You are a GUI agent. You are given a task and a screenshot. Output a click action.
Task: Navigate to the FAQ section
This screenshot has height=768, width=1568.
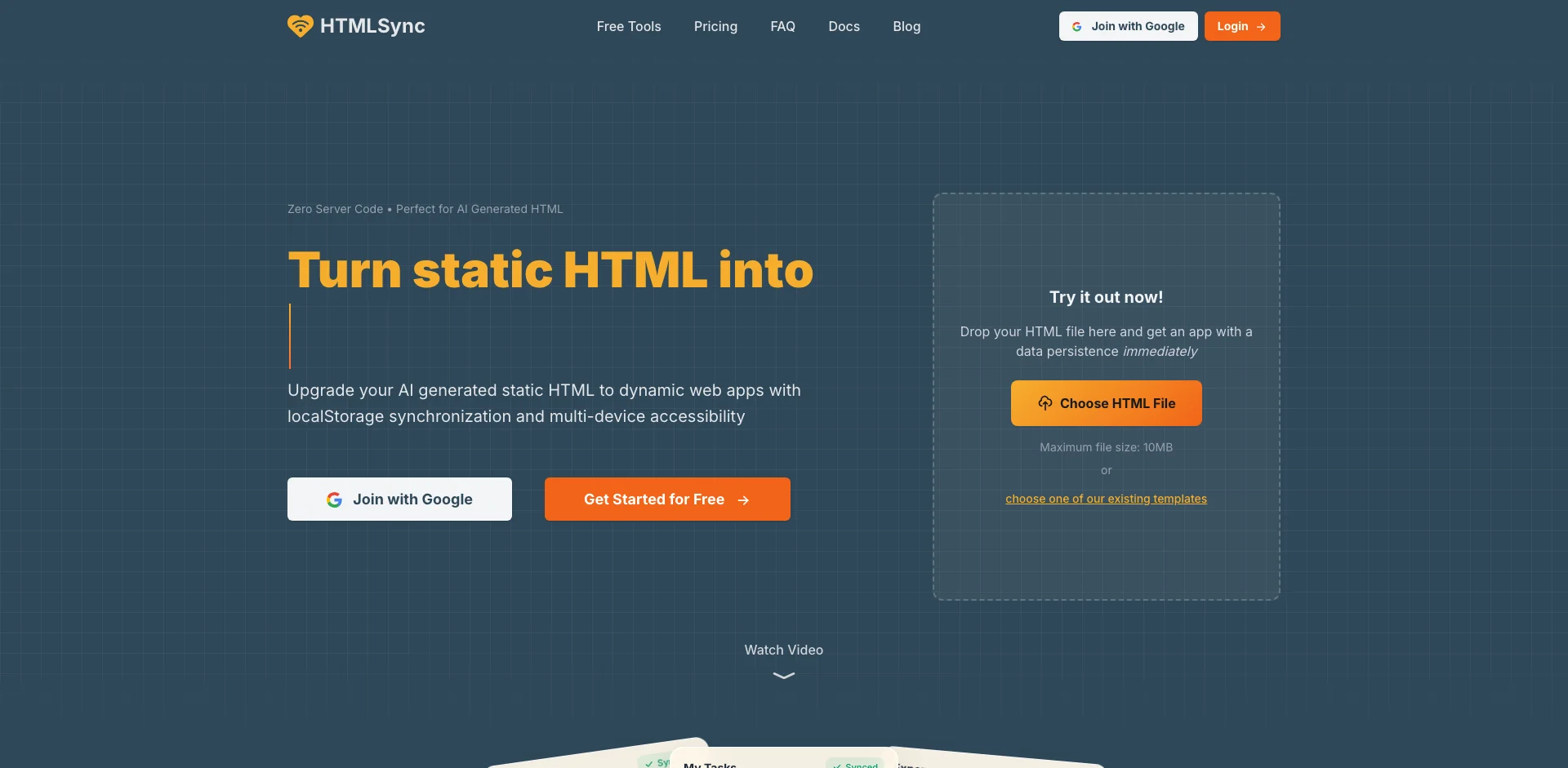click(782, 26)
